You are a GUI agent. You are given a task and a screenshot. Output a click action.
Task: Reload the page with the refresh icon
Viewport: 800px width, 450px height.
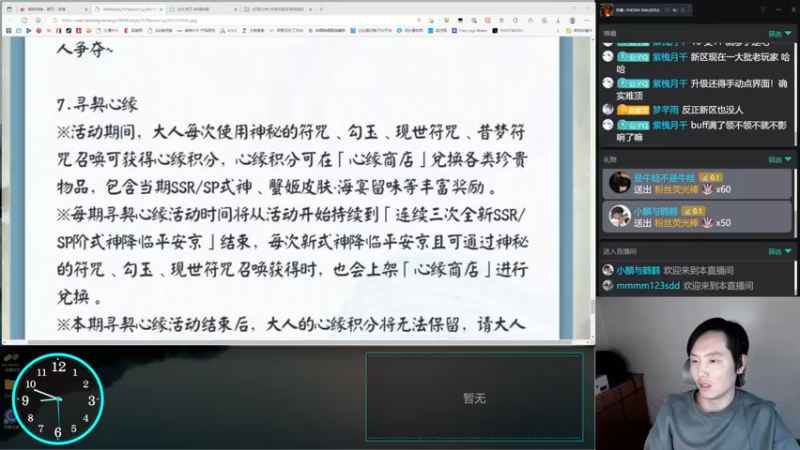click(24, 20)
